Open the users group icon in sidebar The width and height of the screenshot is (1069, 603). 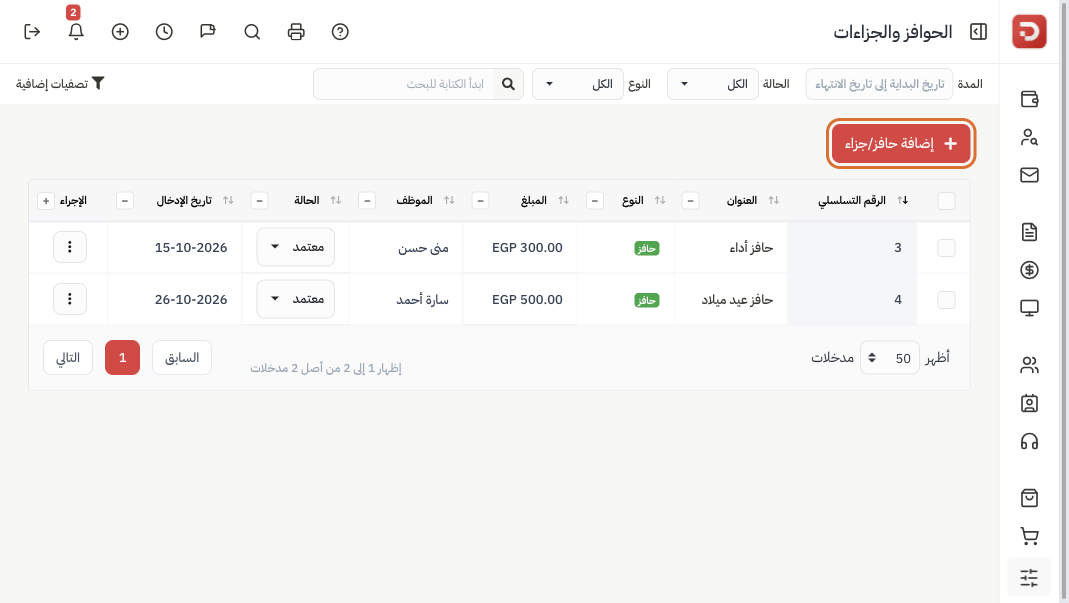tap(1029, 366)
